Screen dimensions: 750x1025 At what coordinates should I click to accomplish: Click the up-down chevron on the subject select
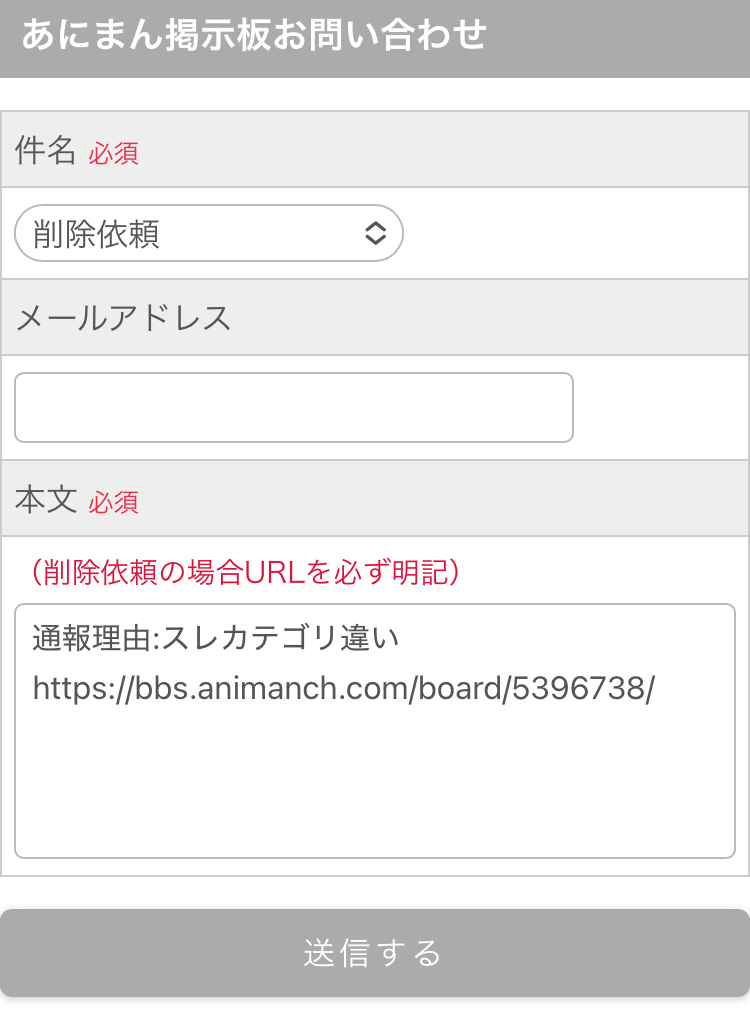tap(375, 234)
